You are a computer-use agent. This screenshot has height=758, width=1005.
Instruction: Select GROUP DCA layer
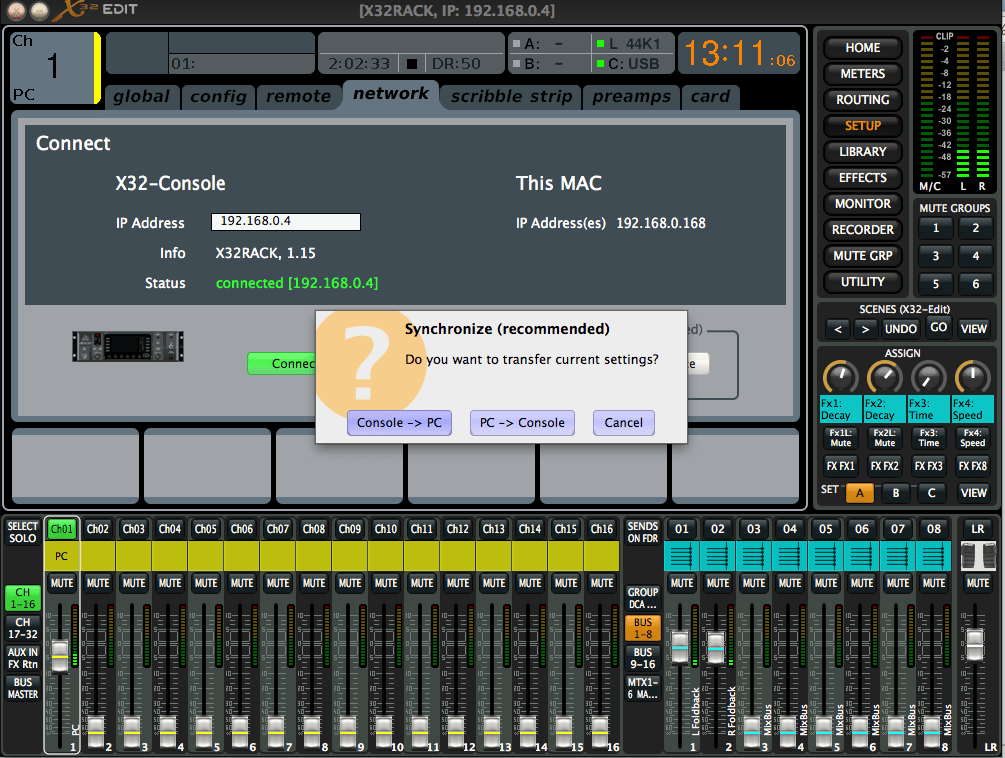coord(643,598)
